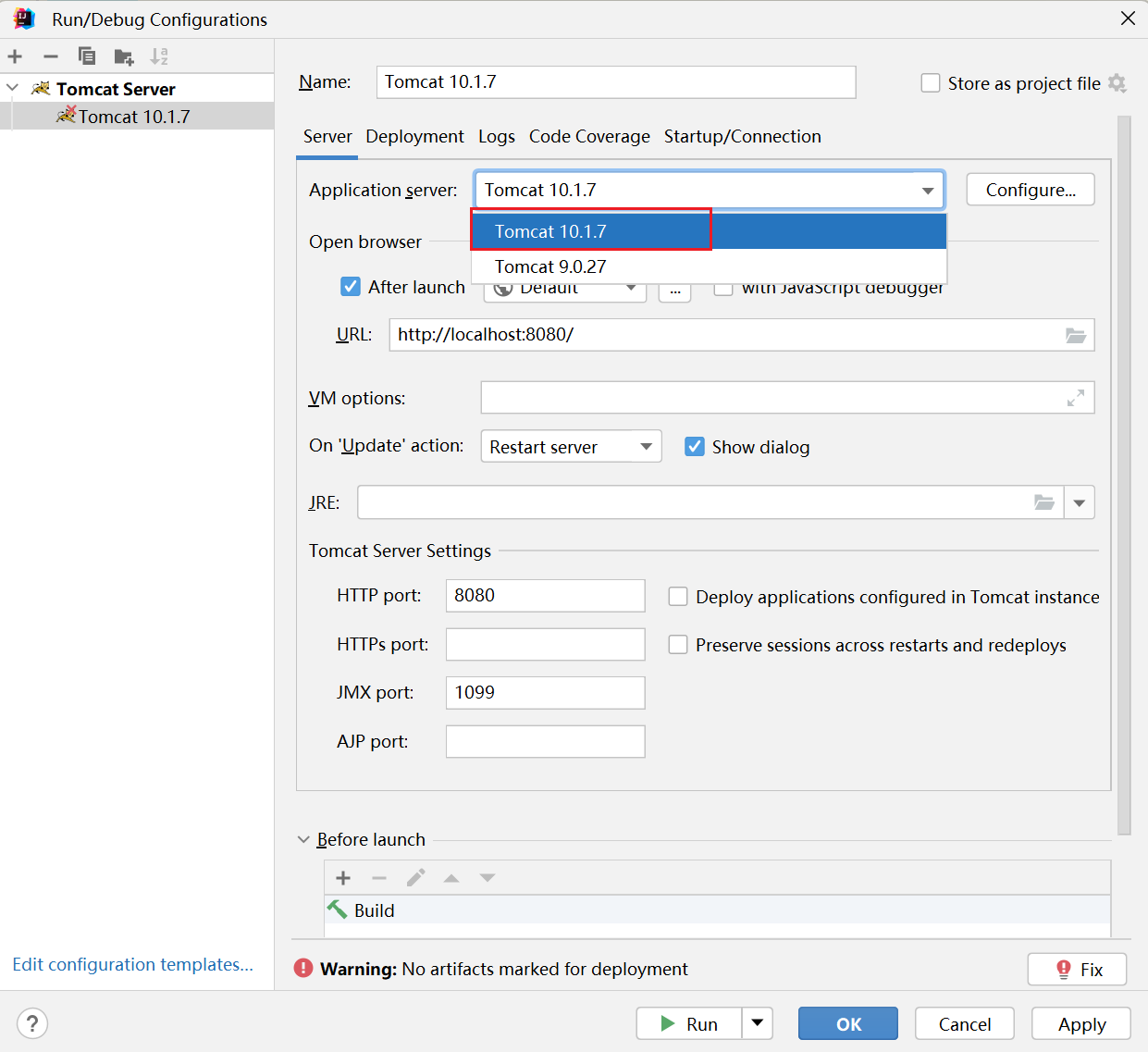Collapse the Before launch section
Screen dimensions: 1148x1052
[x=303, y=839]
